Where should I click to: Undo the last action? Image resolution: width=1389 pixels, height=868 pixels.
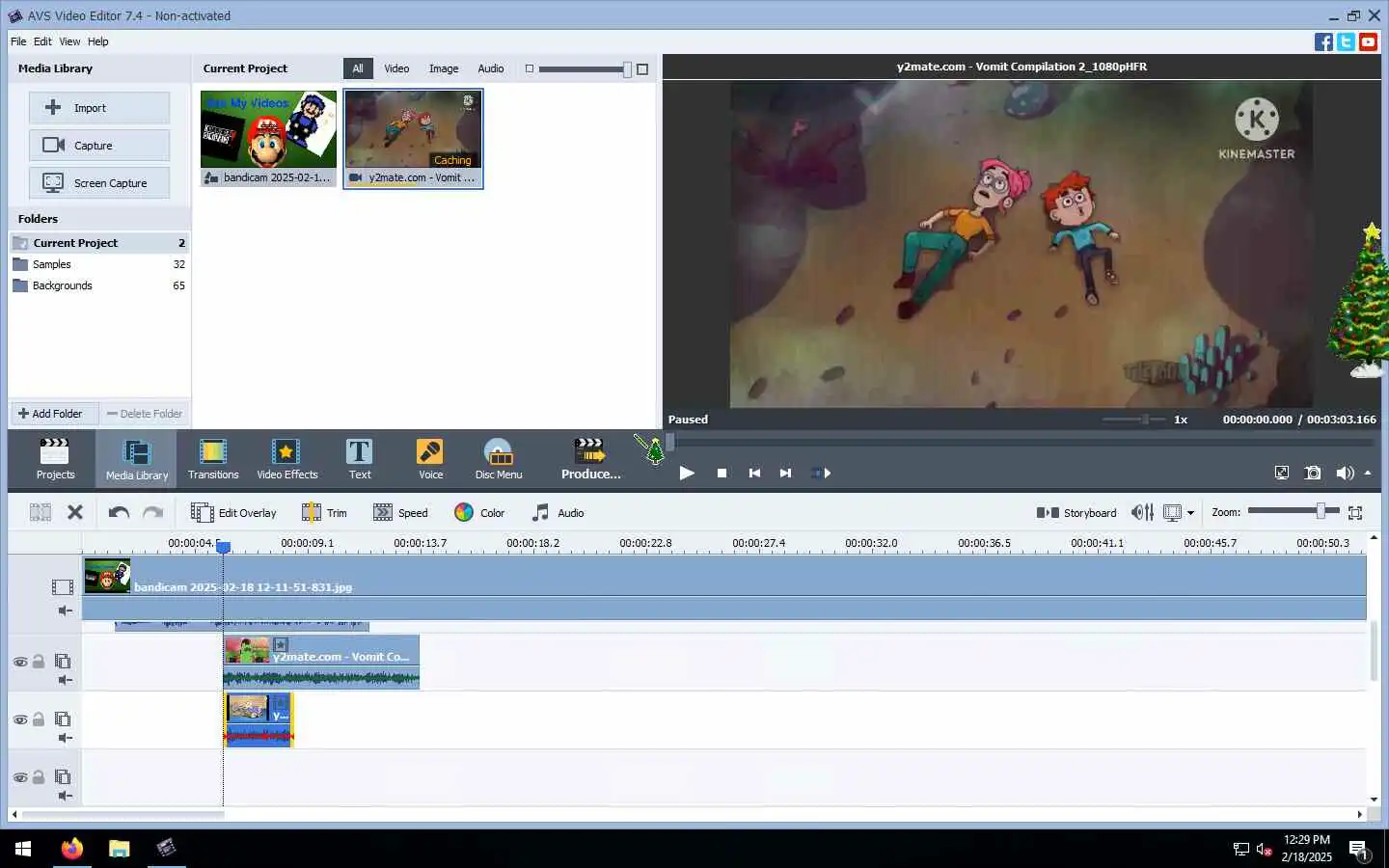coord(119,513)
